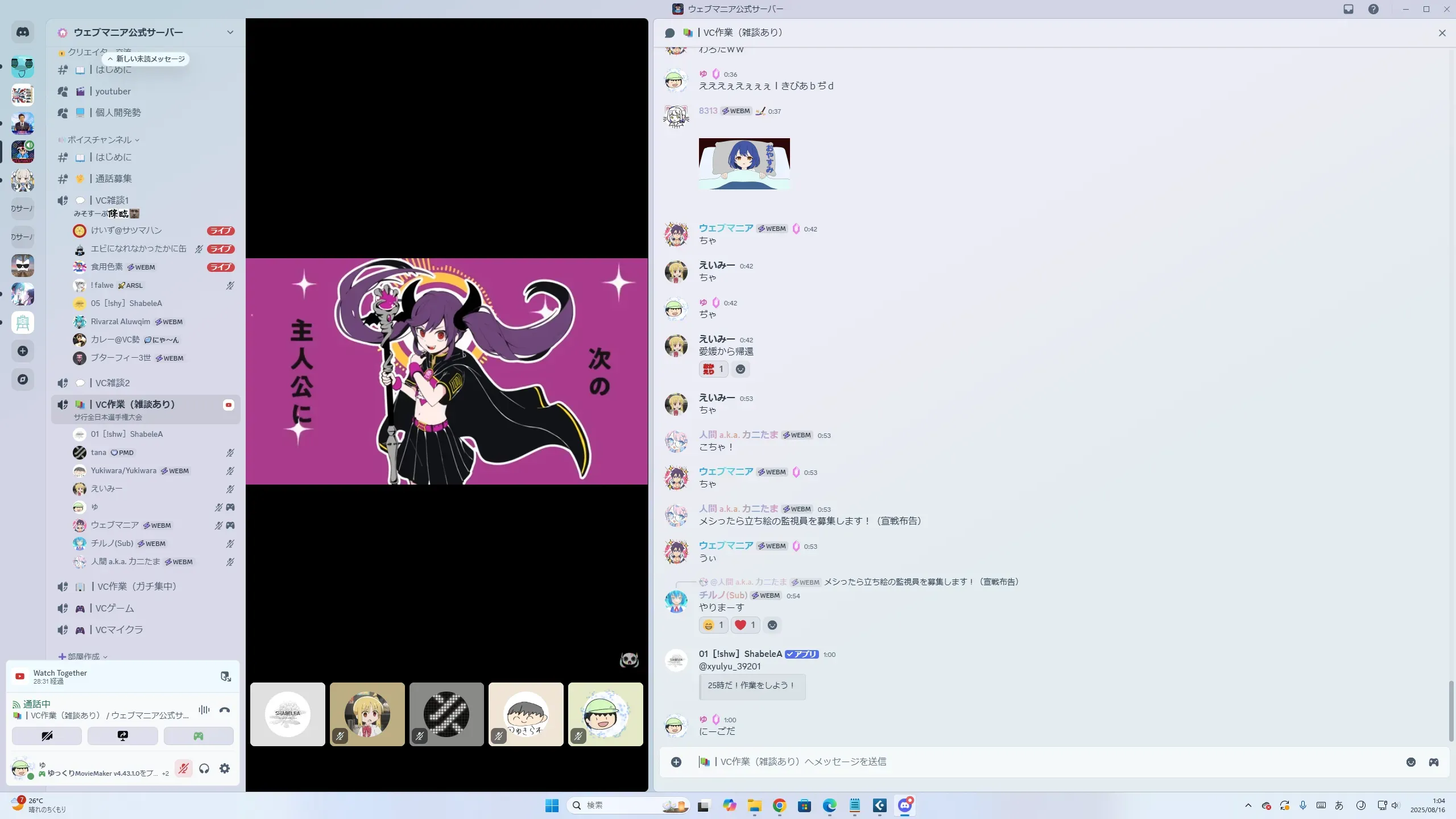The image size is (1456, 819).
Task: Open the youtuber channel
Action: [x=113, y=91]
